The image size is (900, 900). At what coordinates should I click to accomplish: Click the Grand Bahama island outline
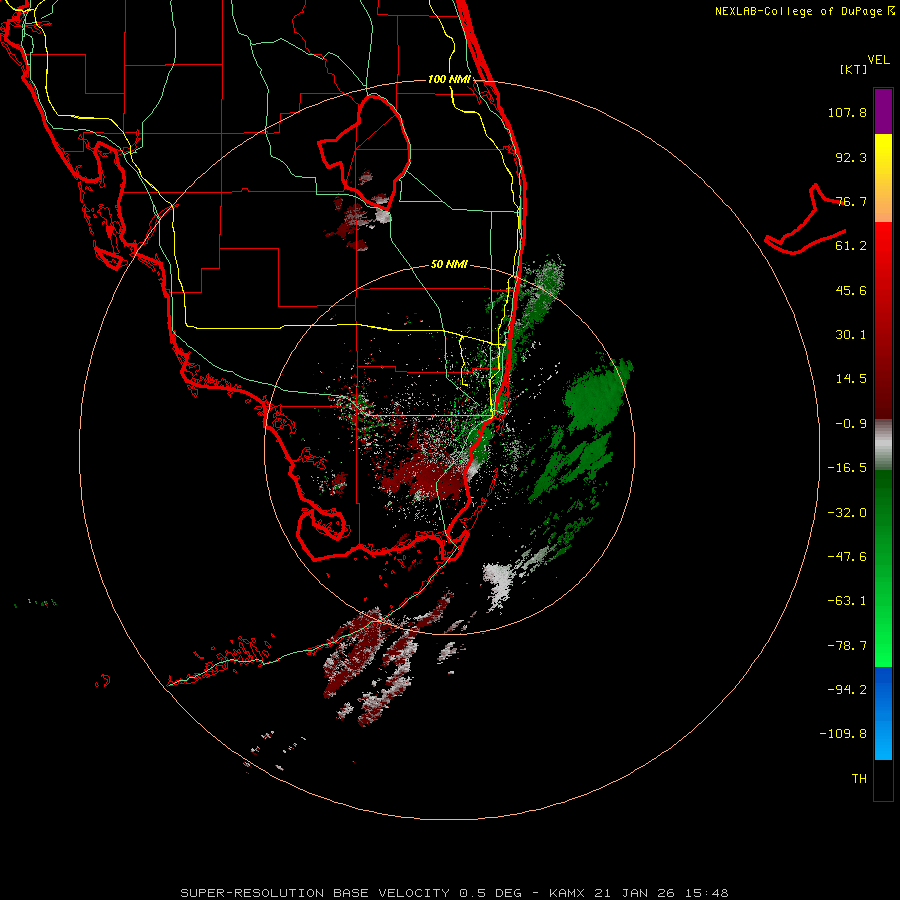coord(805,220)
